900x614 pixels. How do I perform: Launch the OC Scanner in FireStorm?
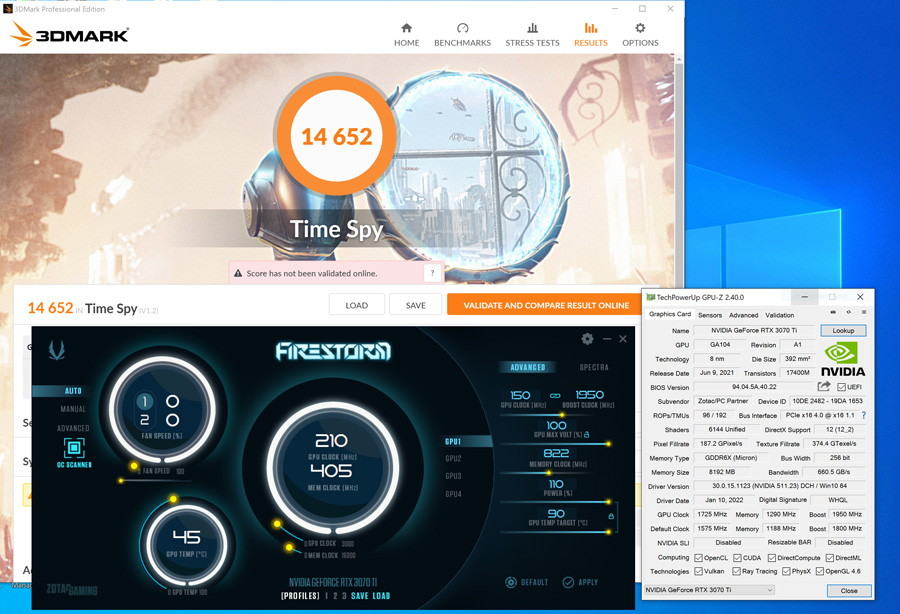coord(74,452)
